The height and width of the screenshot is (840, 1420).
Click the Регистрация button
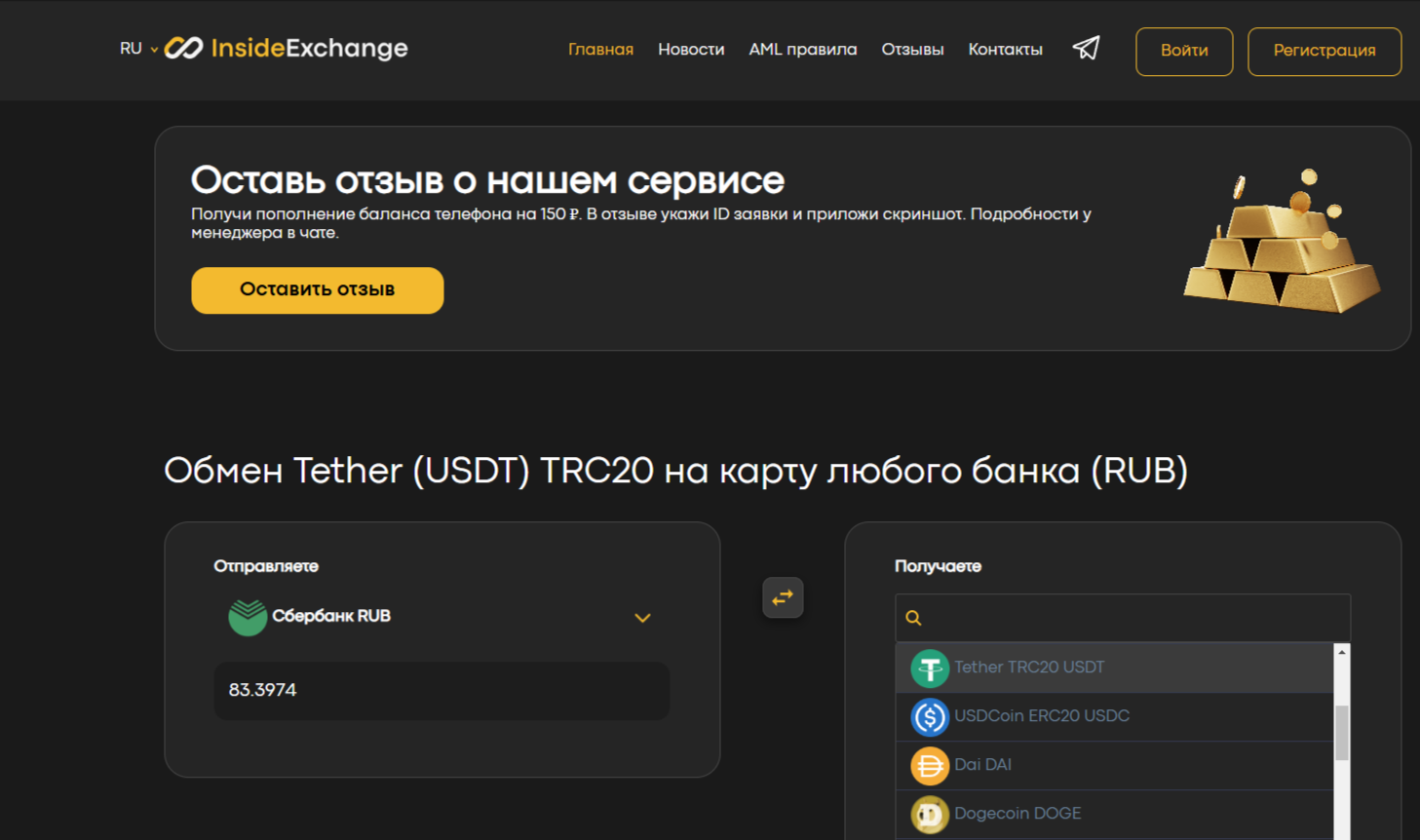[1324, 51]
